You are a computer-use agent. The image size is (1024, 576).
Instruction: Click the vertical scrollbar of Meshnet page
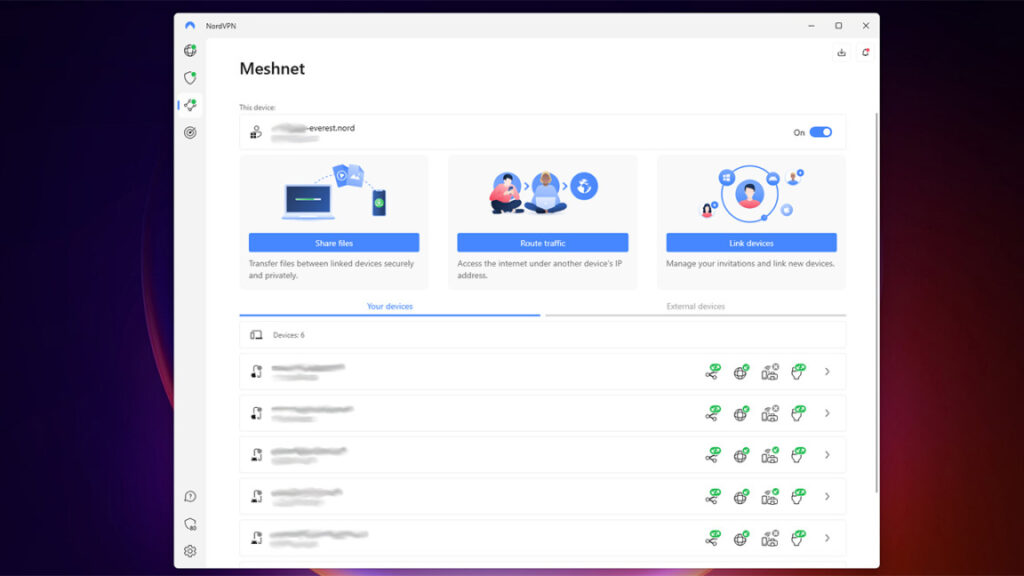click(x=876, y=303)
